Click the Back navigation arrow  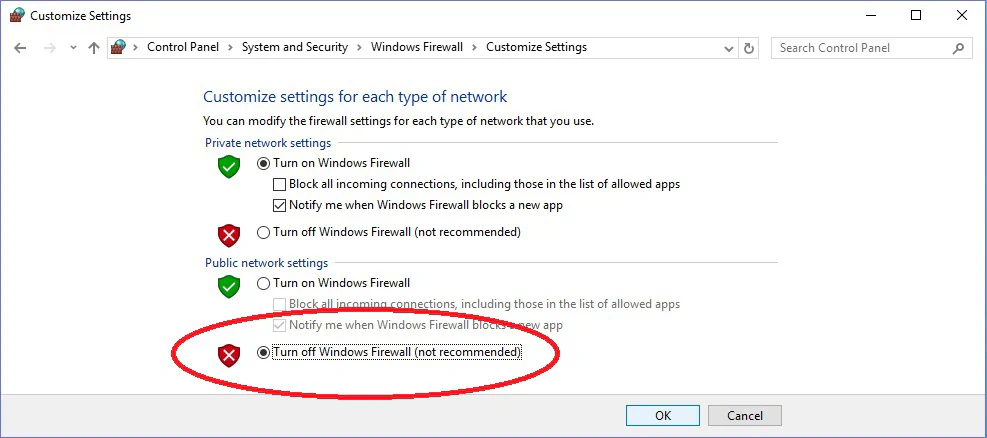tap(21, 48)
